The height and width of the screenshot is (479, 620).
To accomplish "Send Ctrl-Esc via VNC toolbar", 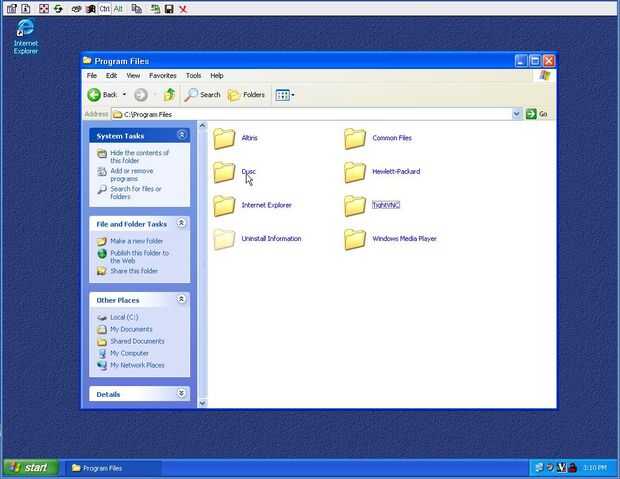I will coord(91,8).
